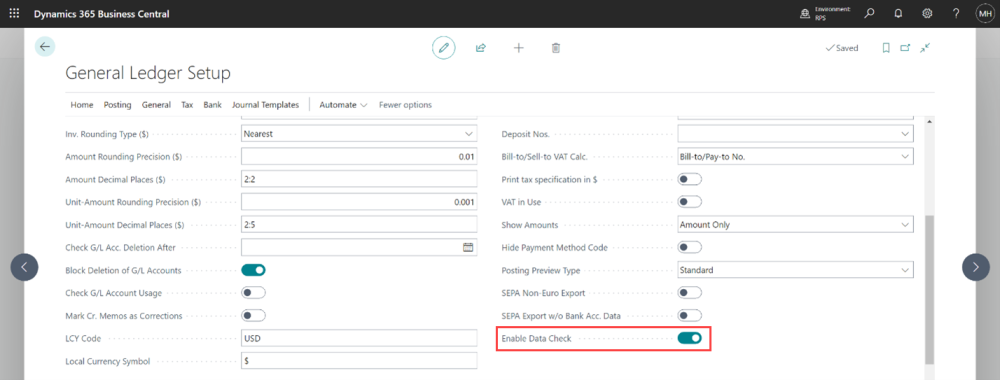Image resolution: width=1000 pixels, height=380 pixels.
Task: Toggle Check G/L Account Usage
Action: tap(253, 293)
